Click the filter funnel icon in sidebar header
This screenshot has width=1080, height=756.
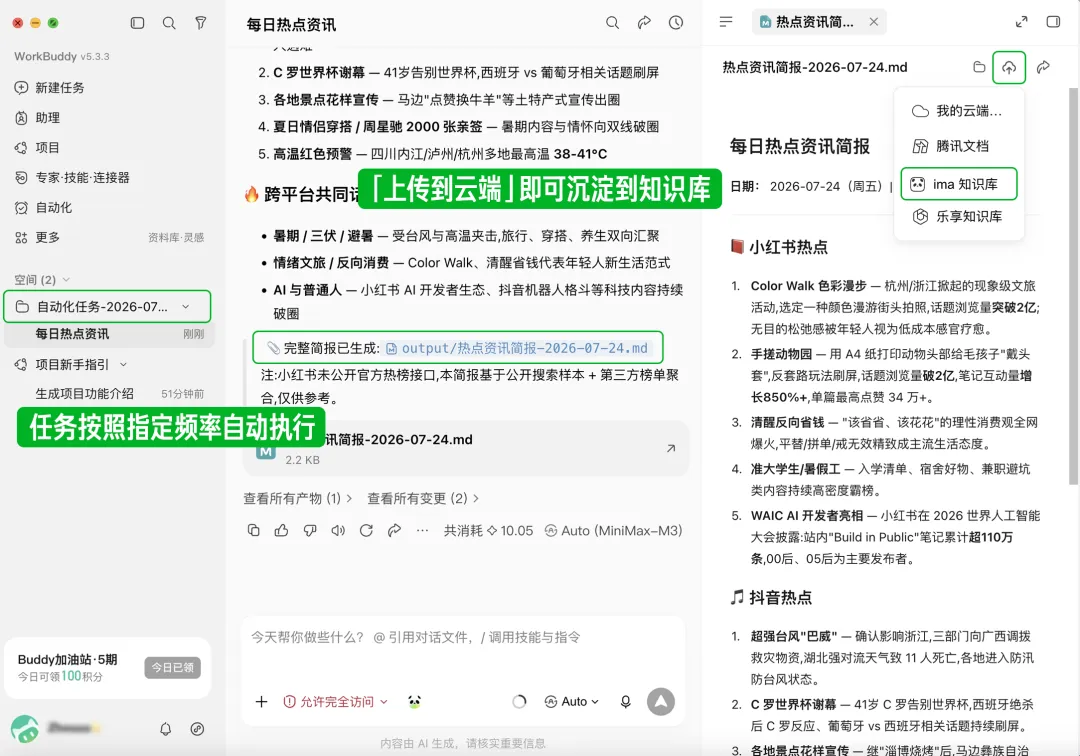click(x=200, y=23)
